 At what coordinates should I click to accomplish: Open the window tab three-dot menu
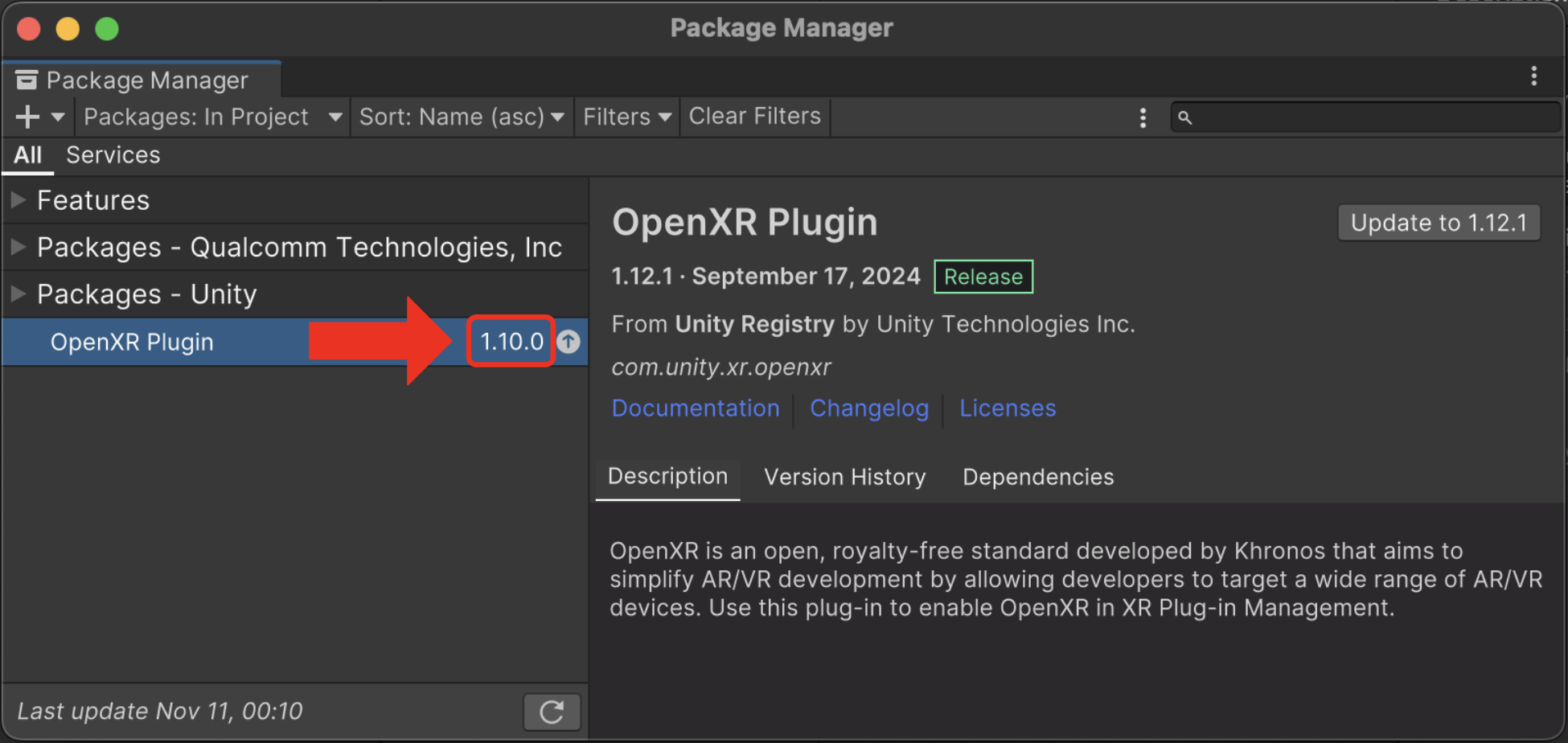pyautogui.click(x=1534, y=76)
